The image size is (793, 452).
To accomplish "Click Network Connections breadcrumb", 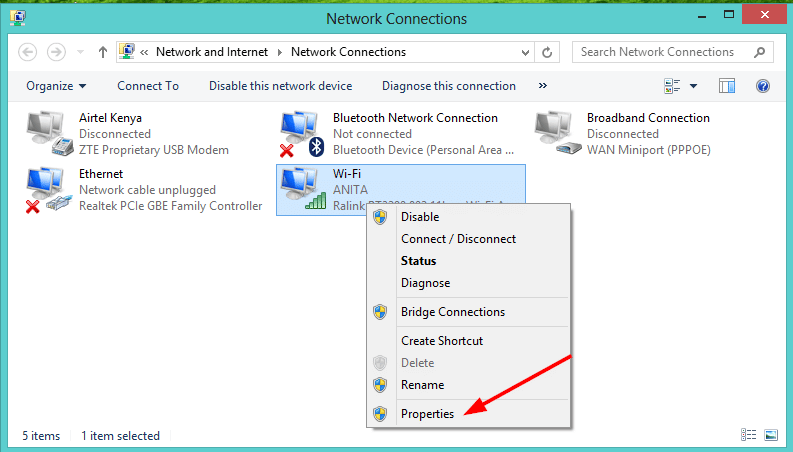I will [348, 52].
